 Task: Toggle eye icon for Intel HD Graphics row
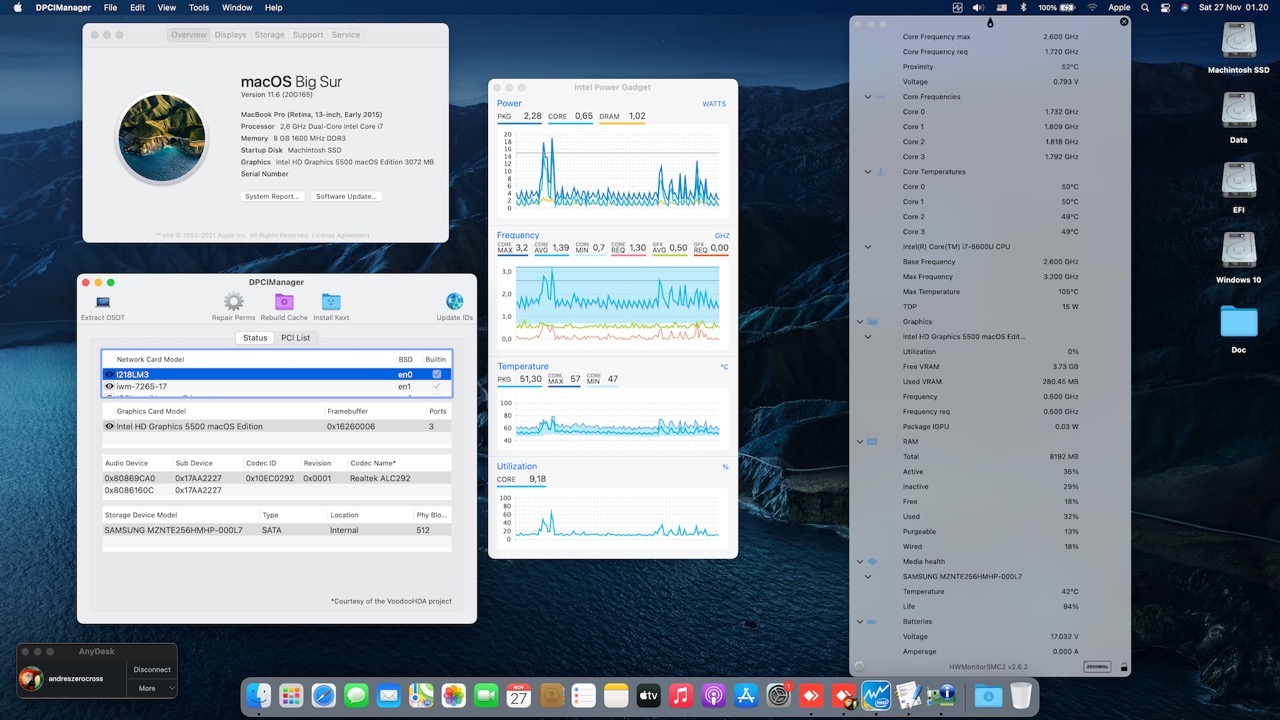coord(109,426)
